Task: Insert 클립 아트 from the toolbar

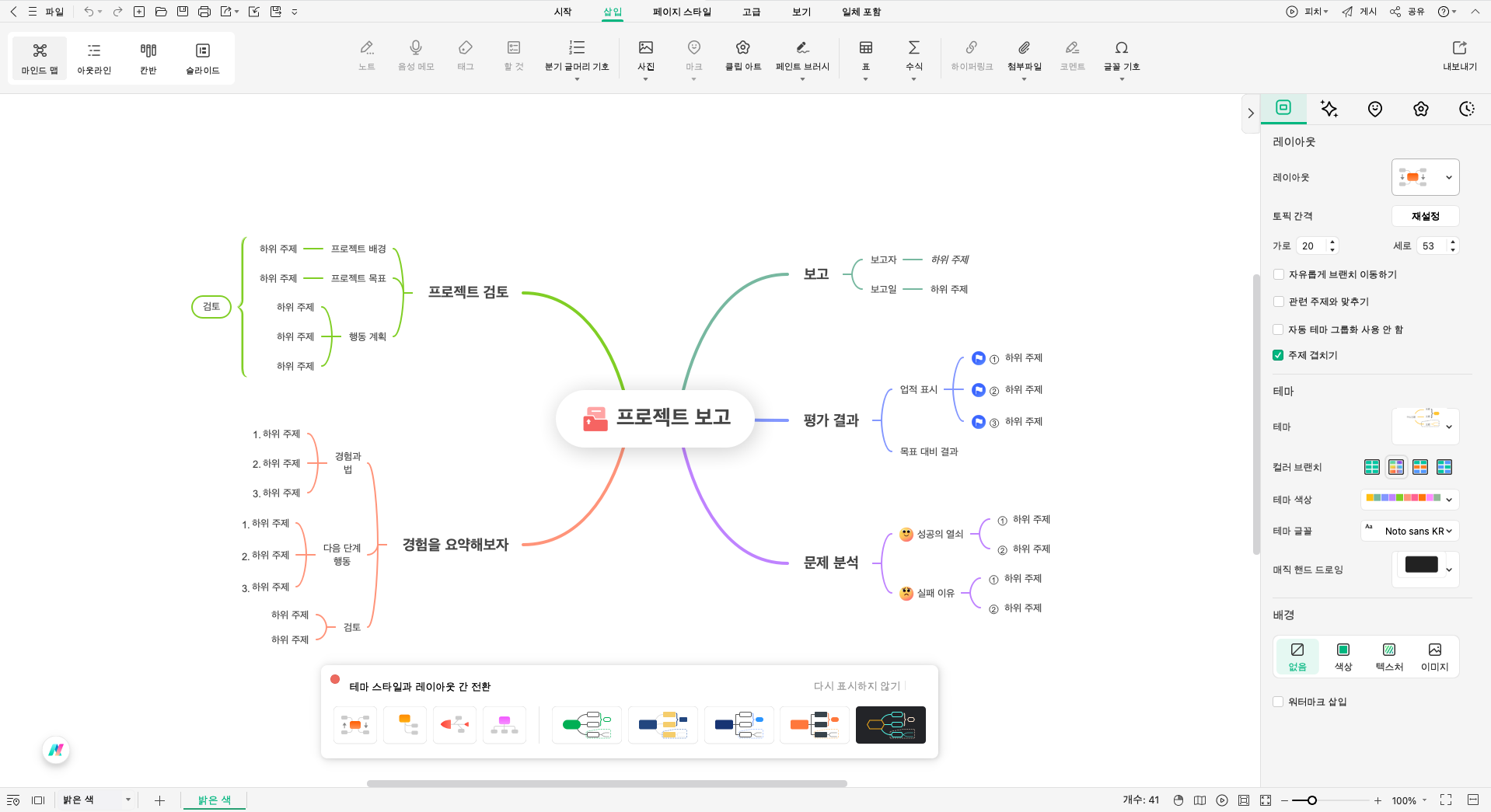Action: coord(742,58)
